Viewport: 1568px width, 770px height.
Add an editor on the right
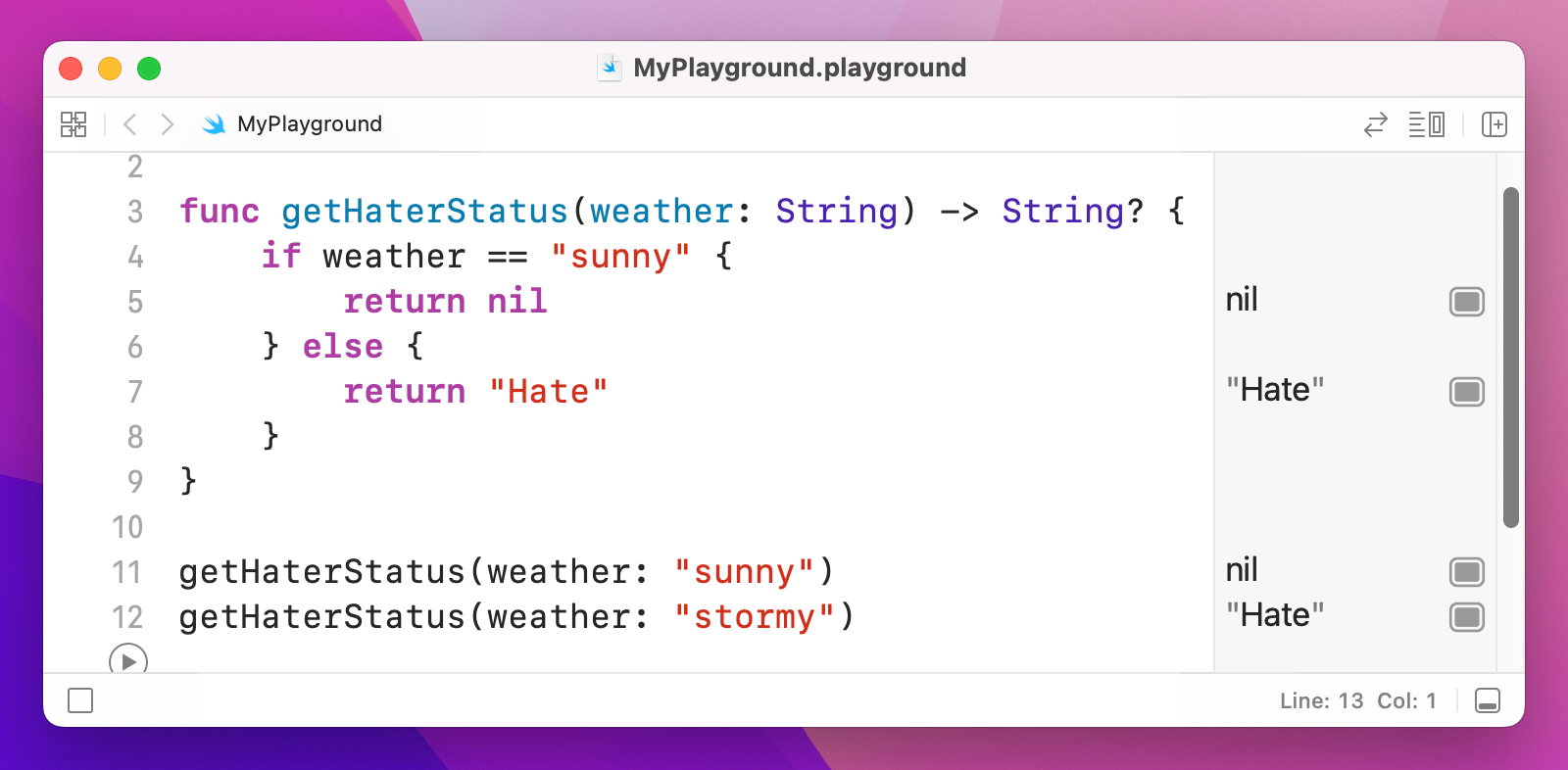(1494, 124)
